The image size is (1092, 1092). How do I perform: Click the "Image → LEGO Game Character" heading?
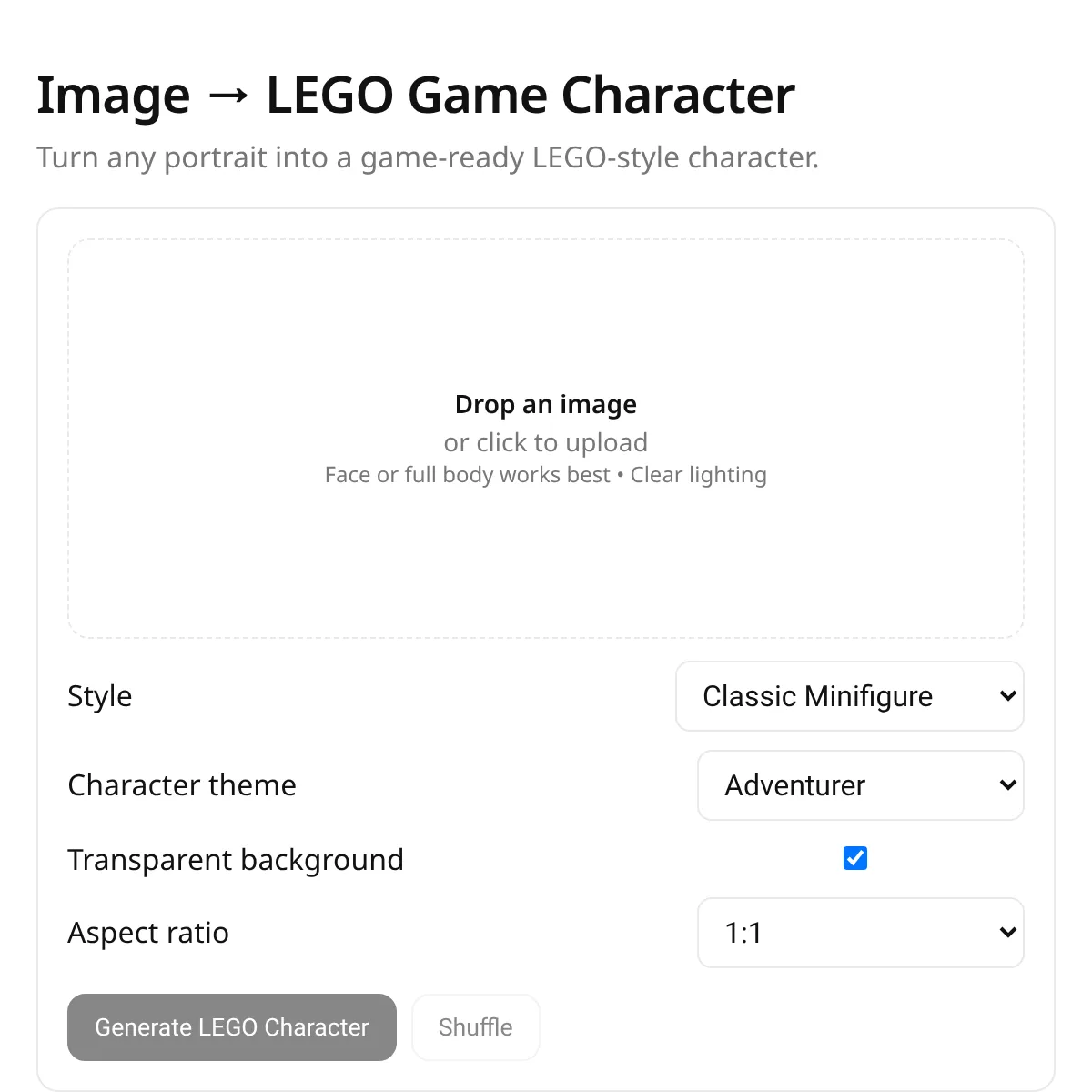(x=416, y=95)
